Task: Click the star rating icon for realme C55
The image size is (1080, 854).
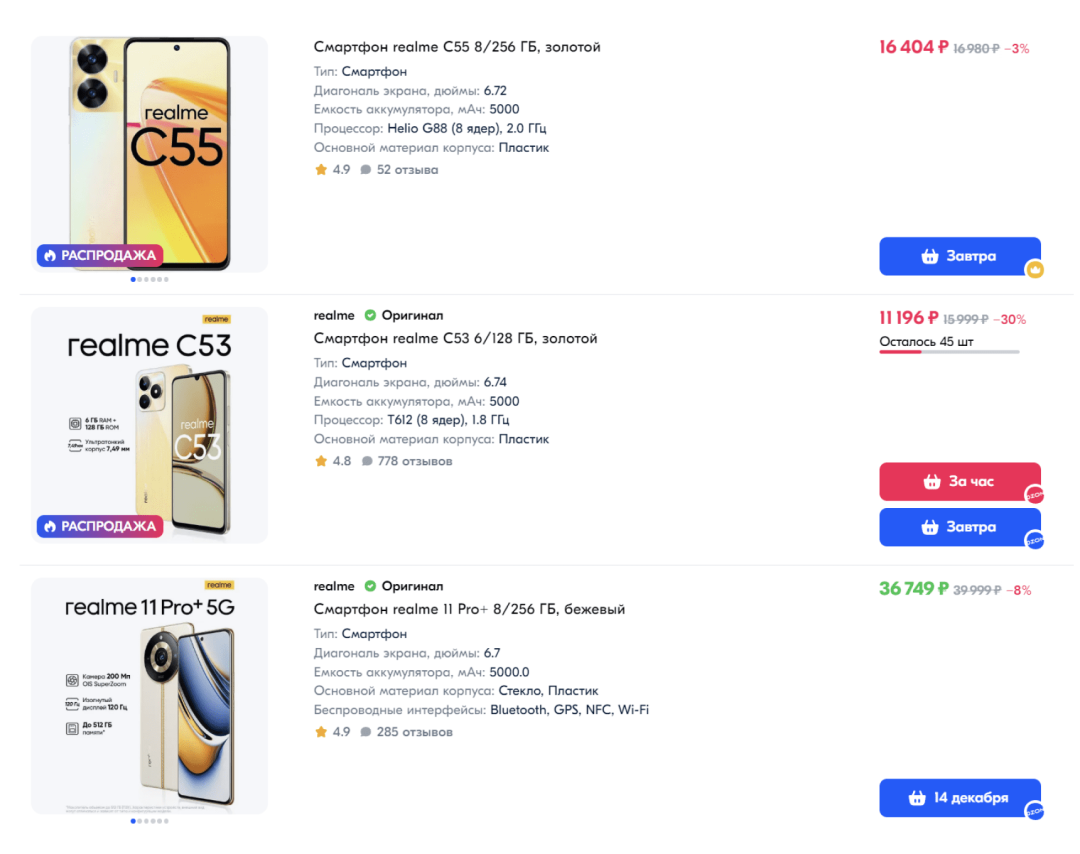Action: 321,170
